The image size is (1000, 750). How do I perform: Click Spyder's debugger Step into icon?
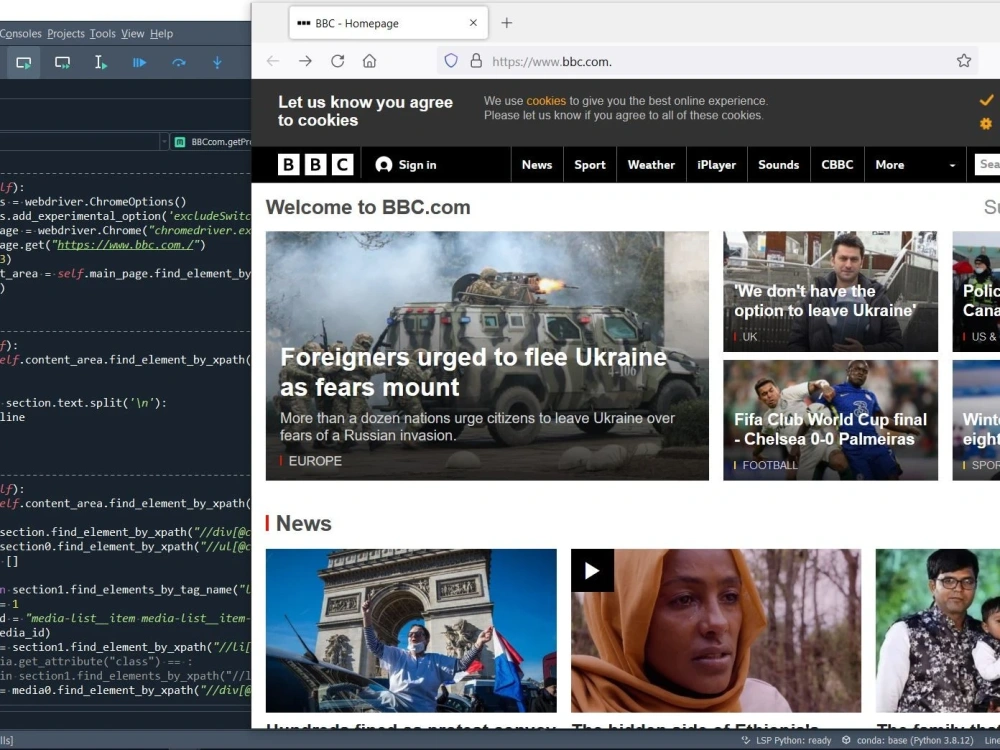[217, 62]
